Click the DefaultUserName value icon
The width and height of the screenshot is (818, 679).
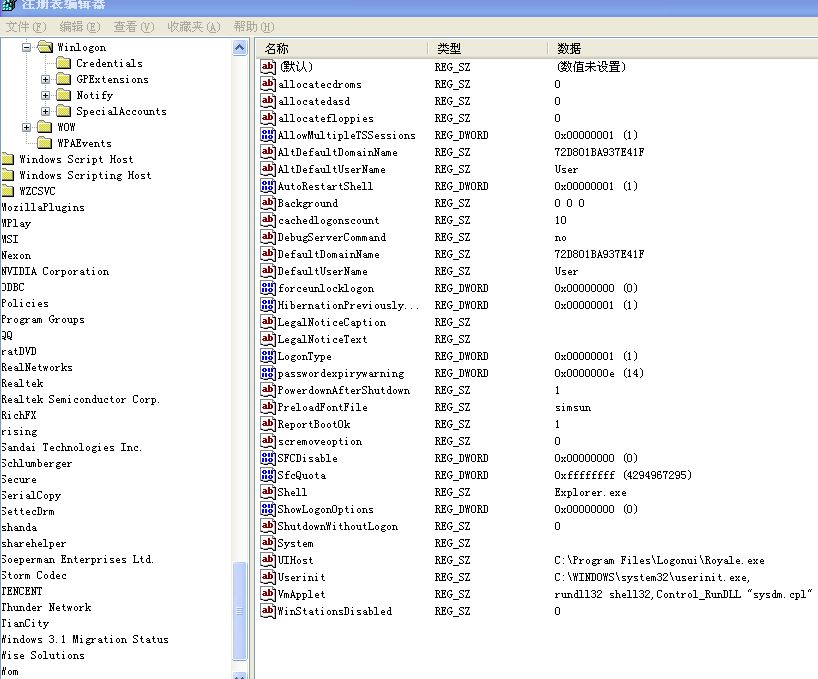click(x=268, y=271)
